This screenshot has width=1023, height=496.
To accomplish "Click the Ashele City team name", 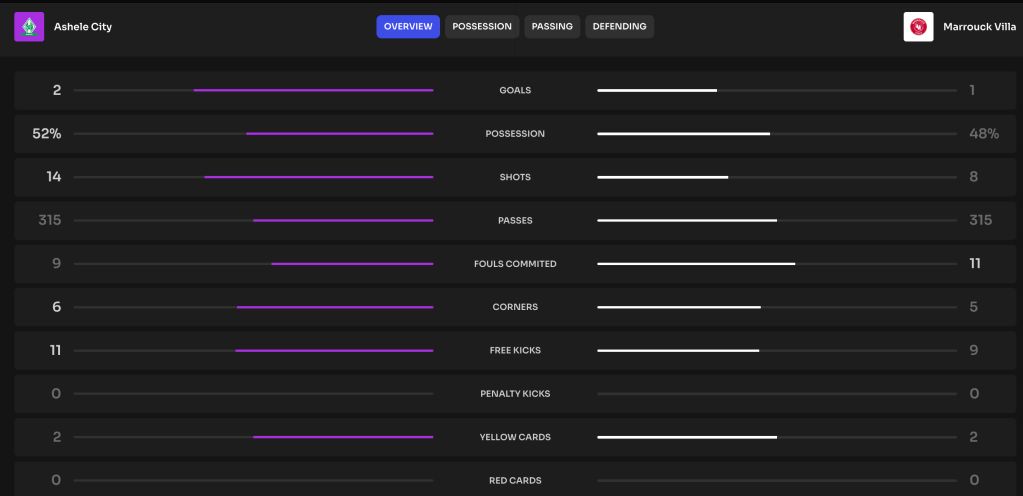I will click(x=83, y=27).
